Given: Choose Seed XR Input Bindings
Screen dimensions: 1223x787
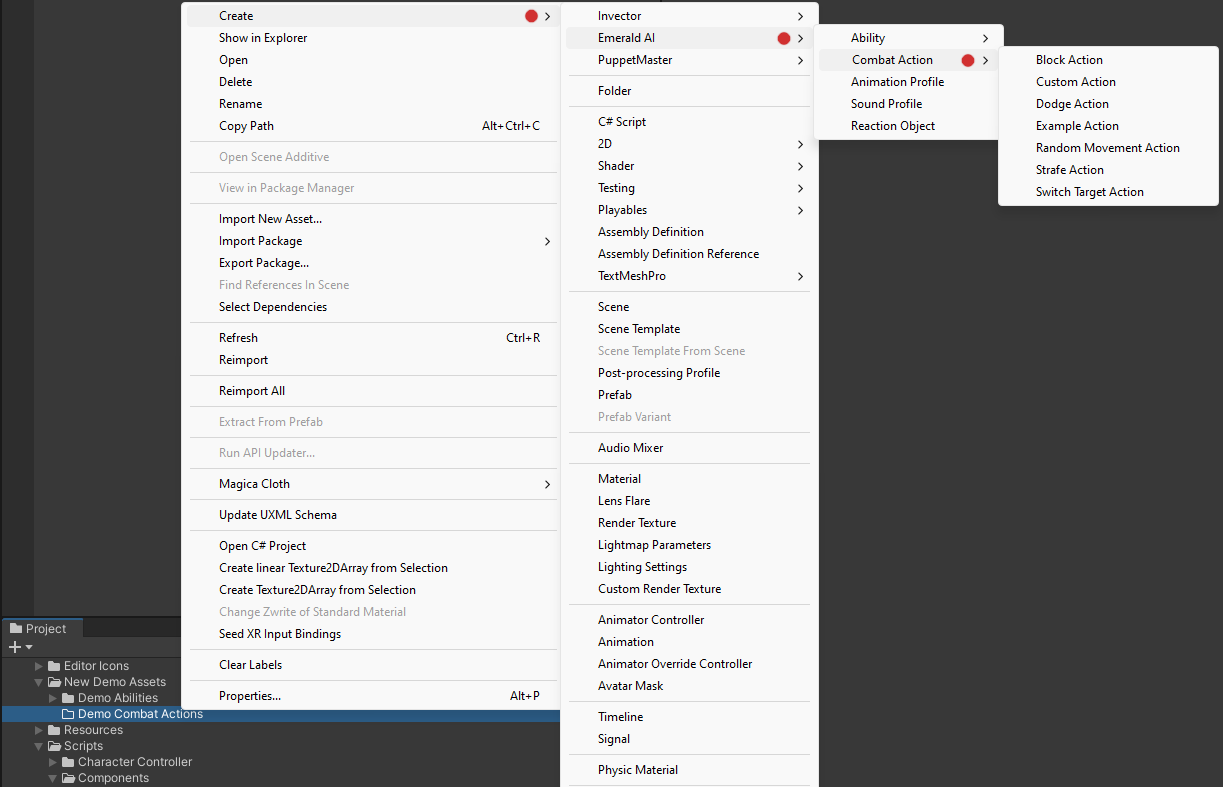Looking at the screenshot, I should [371, 634].
